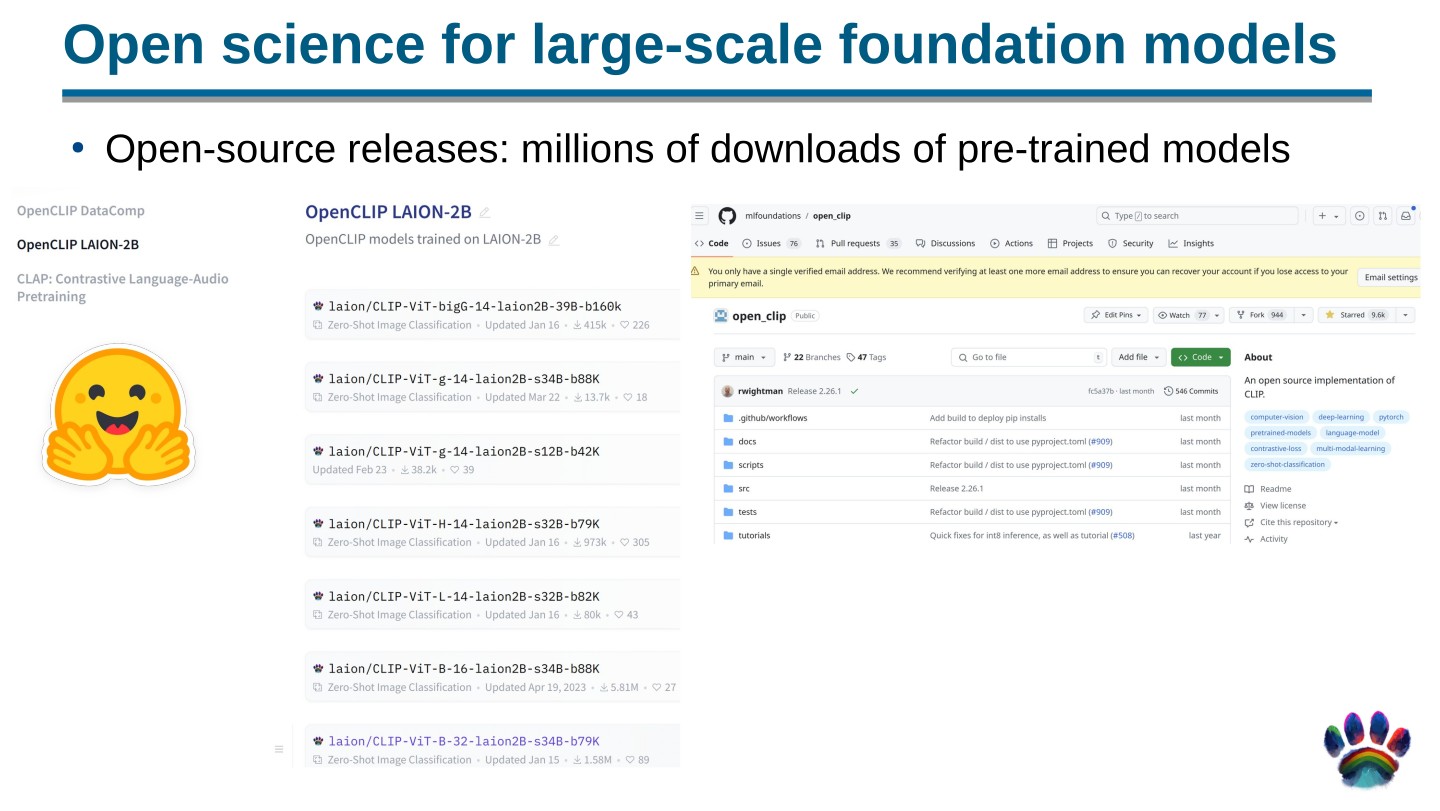The image size is (1440, 811).
Task: Click the GitHub Octocat logo
Action: coord(727,216)
